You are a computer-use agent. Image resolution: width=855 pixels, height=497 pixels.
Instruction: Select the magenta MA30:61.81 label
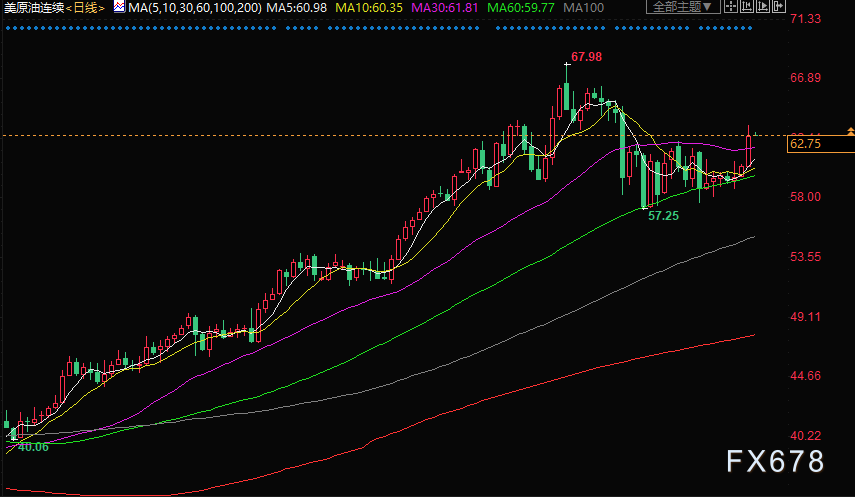point(445,7)
